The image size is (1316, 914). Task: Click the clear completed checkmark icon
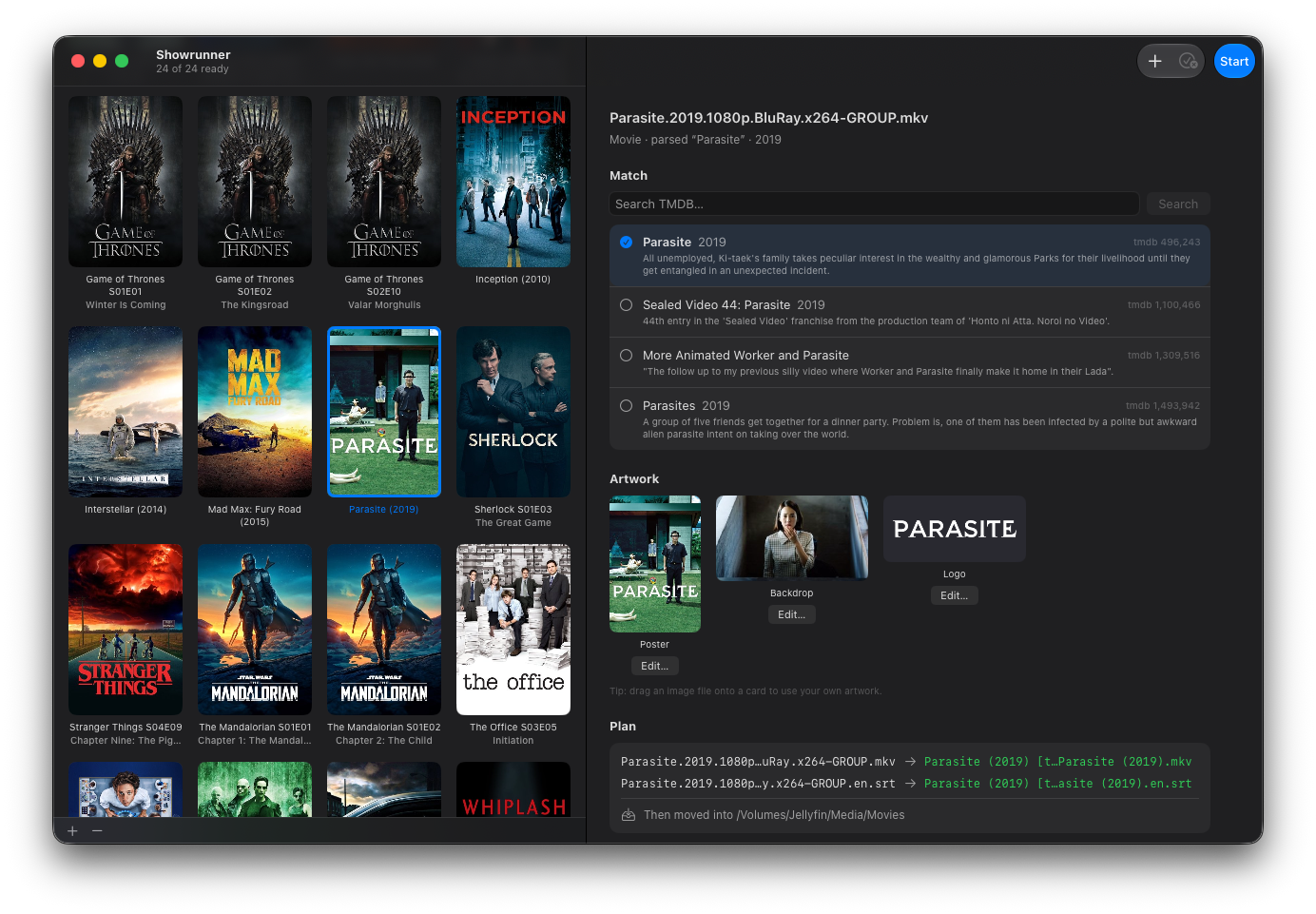pos(1188,61)
